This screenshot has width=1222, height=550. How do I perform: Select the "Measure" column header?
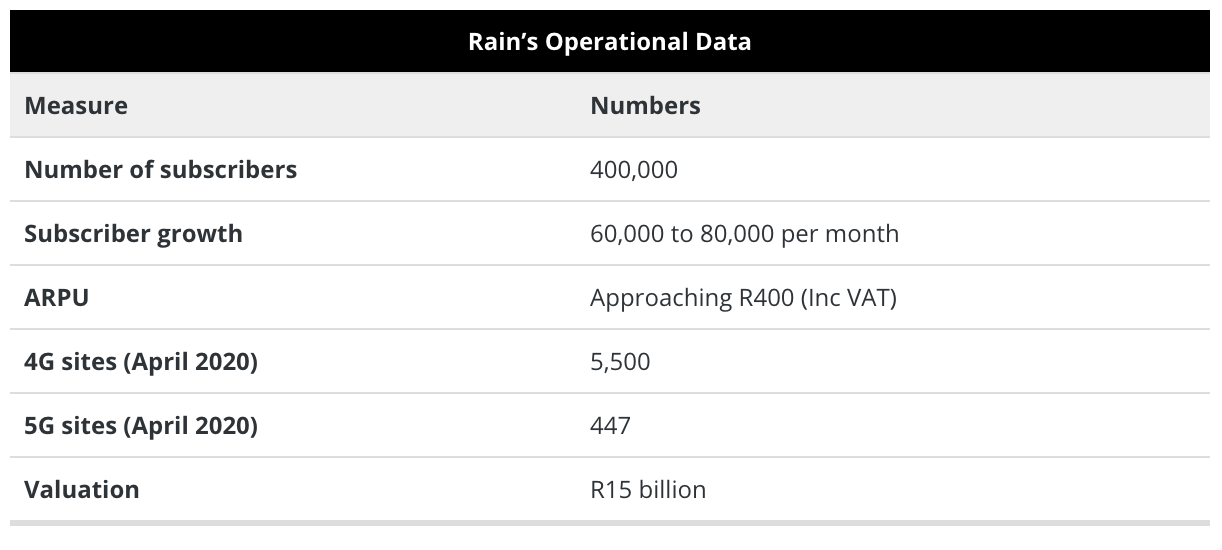[x=76, y=105]
